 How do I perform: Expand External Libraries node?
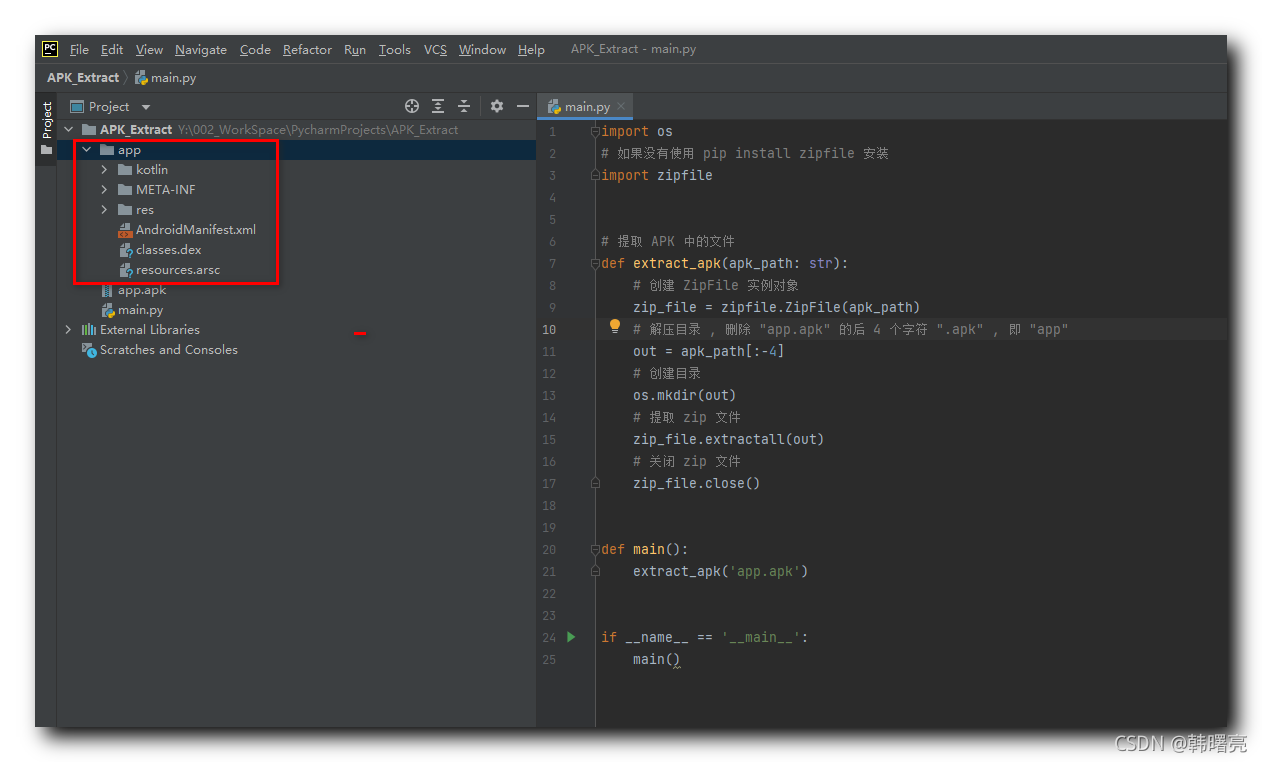[68, 330]
